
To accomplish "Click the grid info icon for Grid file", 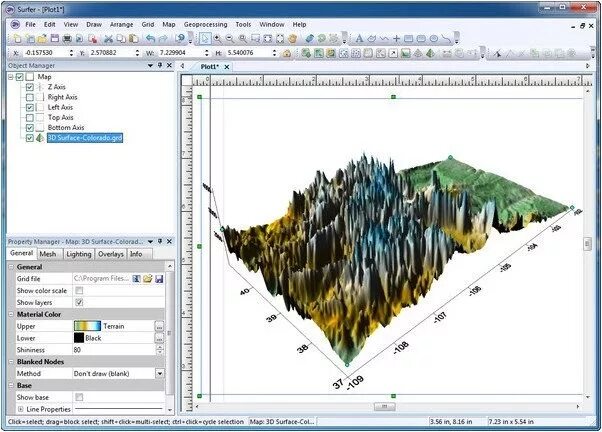I will 136,279.
